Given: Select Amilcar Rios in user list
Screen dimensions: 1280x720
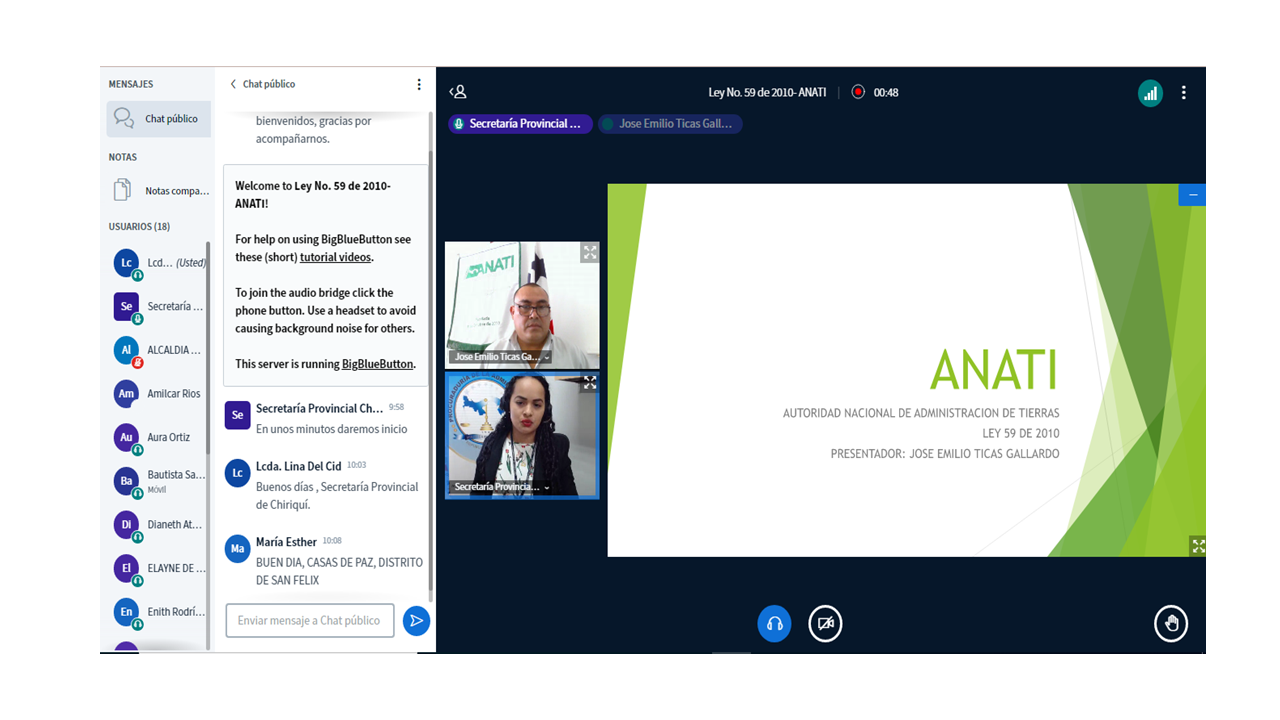Looking at the screenshot, I should click(x=158, y=394).
